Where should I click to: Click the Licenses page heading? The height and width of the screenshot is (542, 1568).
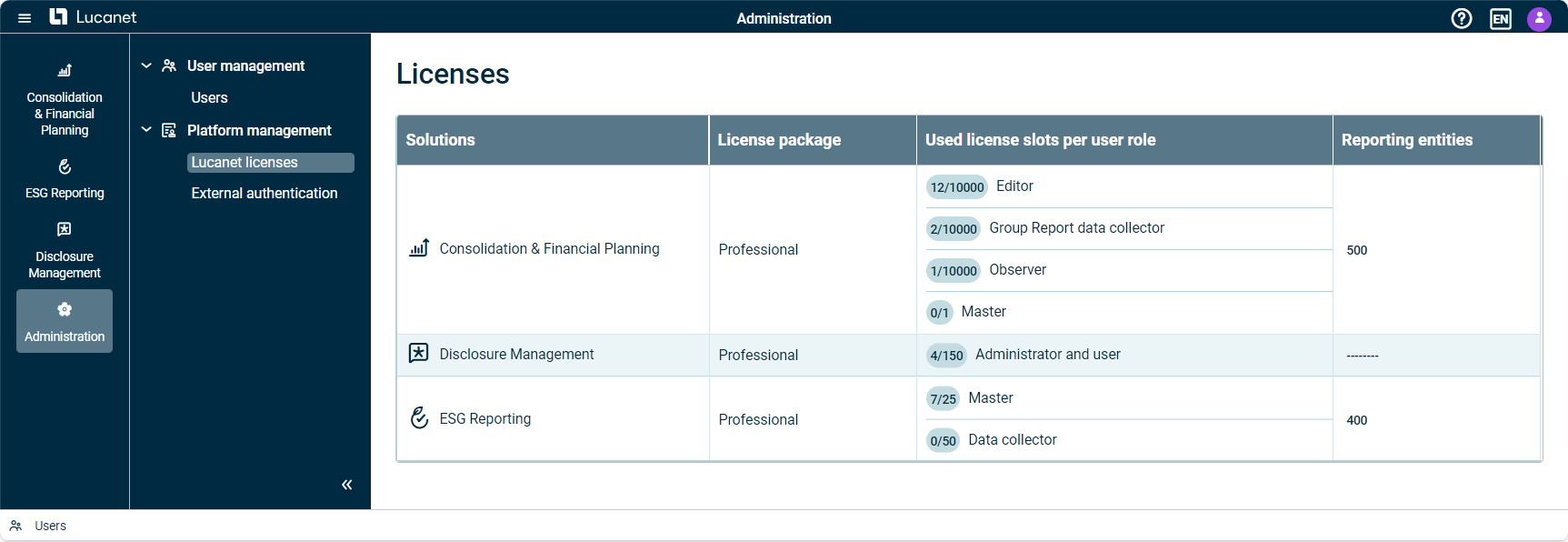coord(453,75)
